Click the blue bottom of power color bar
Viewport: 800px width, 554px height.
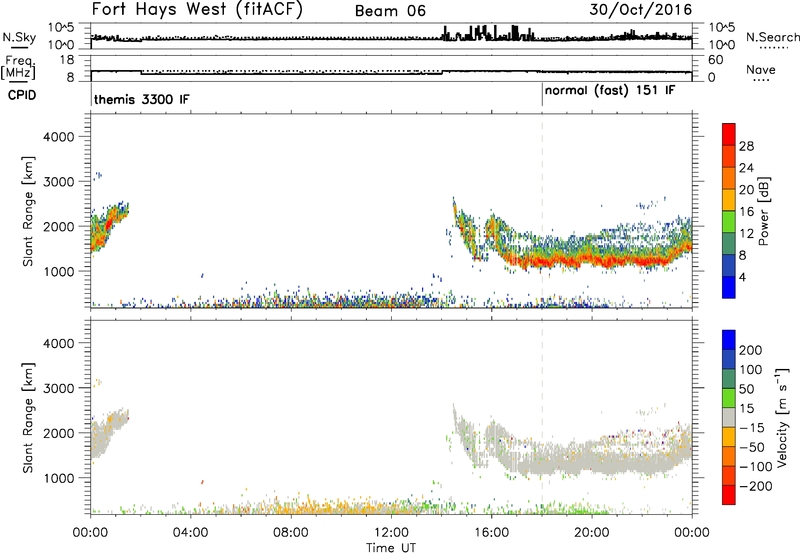(x=729, y=287)
